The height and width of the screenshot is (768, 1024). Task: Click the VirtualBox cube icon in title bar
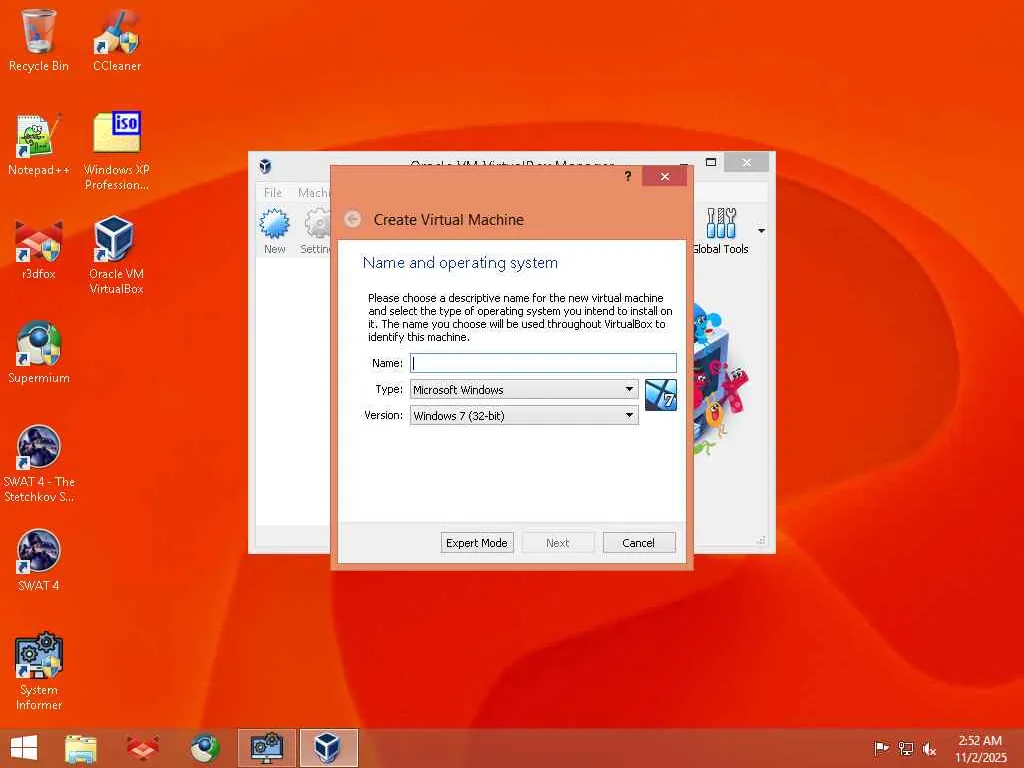tap(265, 166)
